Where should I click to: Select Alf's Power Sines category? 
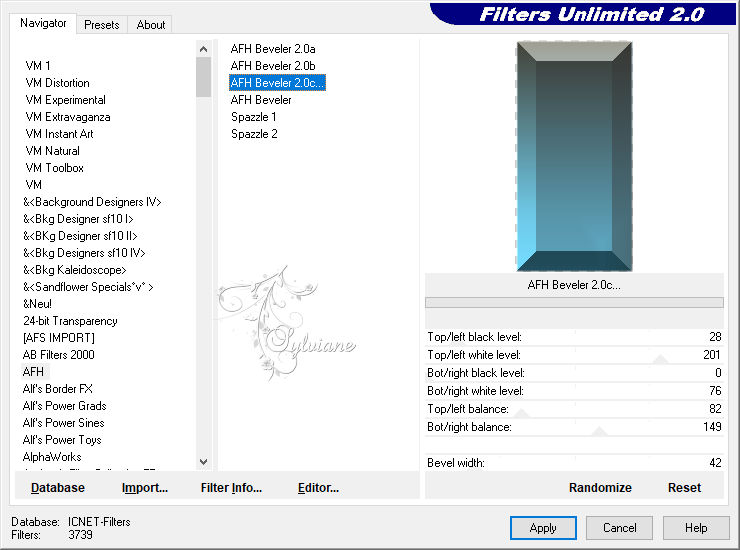pos(63,423)
